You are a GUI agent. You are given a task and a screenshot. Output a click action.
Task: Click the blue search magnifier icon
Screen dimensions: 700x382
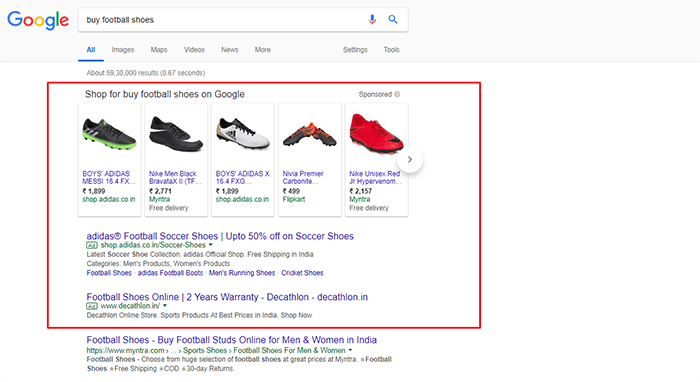click(x=393, y=19)
